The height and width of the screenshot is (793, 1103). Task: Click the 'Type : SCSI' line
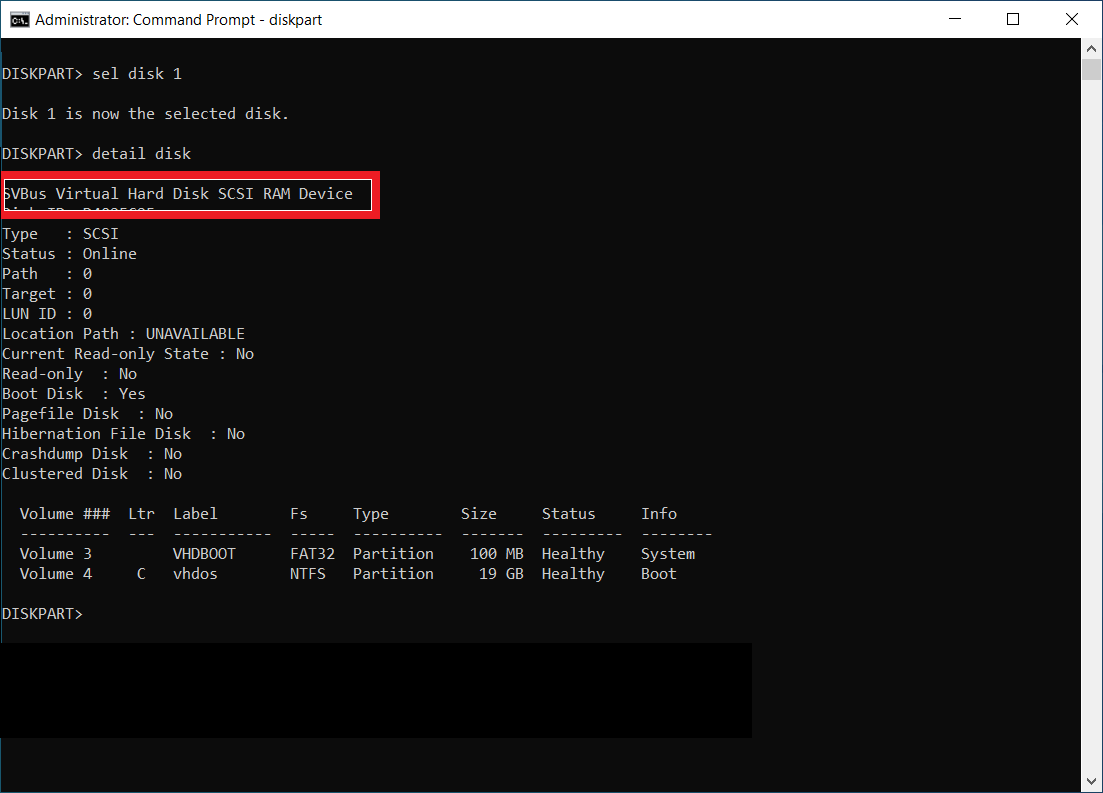60,234
